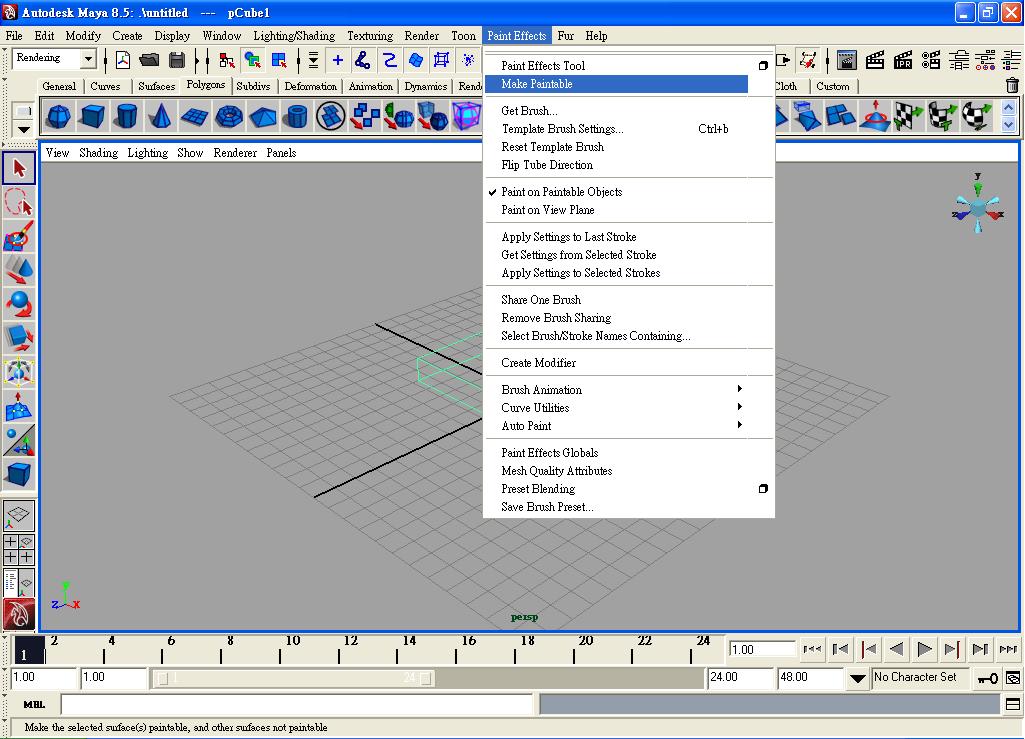Switch to four view layout

coord(19,549)
